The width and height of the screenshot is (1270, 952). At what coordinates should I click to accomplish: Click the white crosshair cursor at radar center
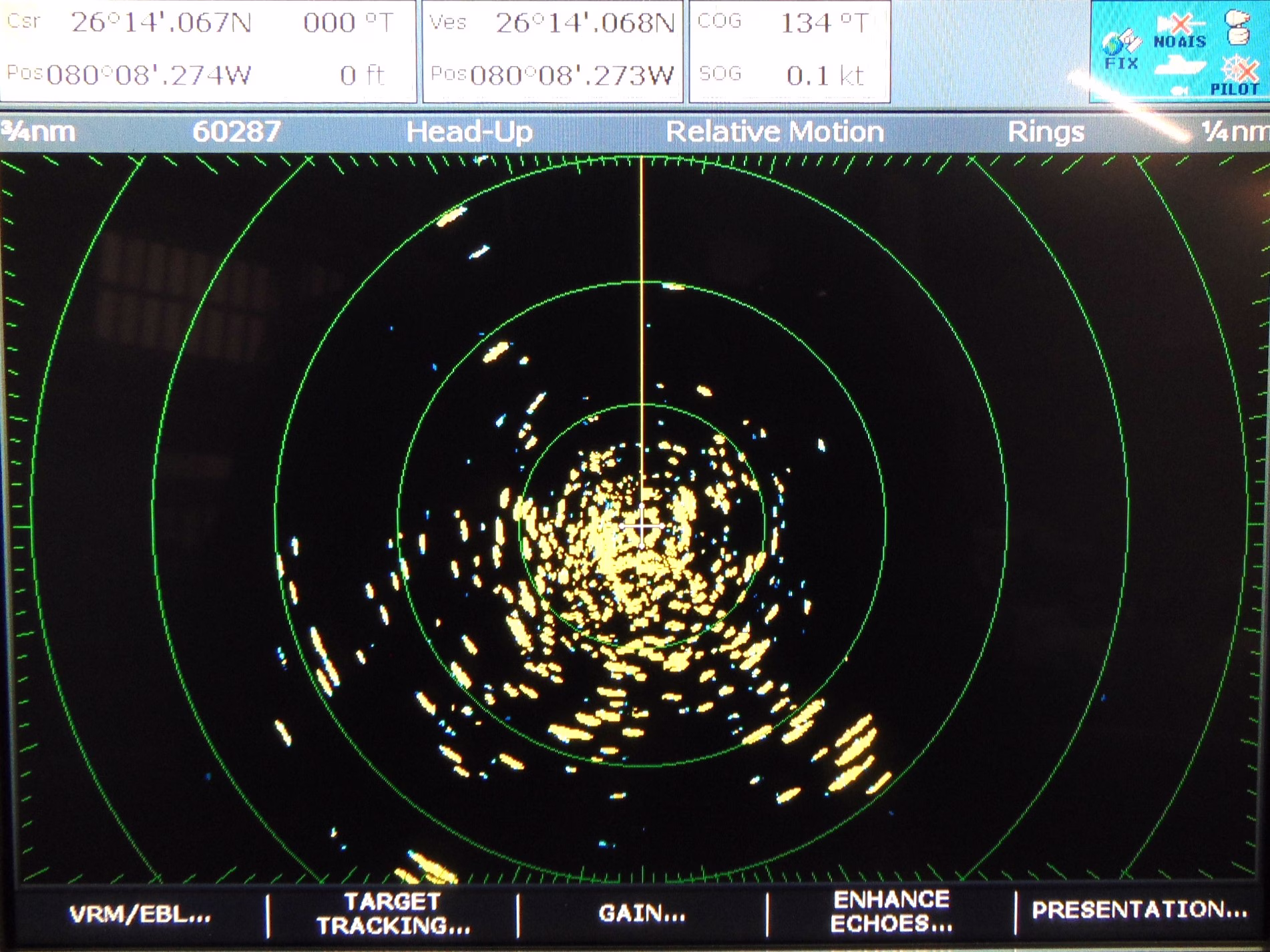click(x=642, y=527)
